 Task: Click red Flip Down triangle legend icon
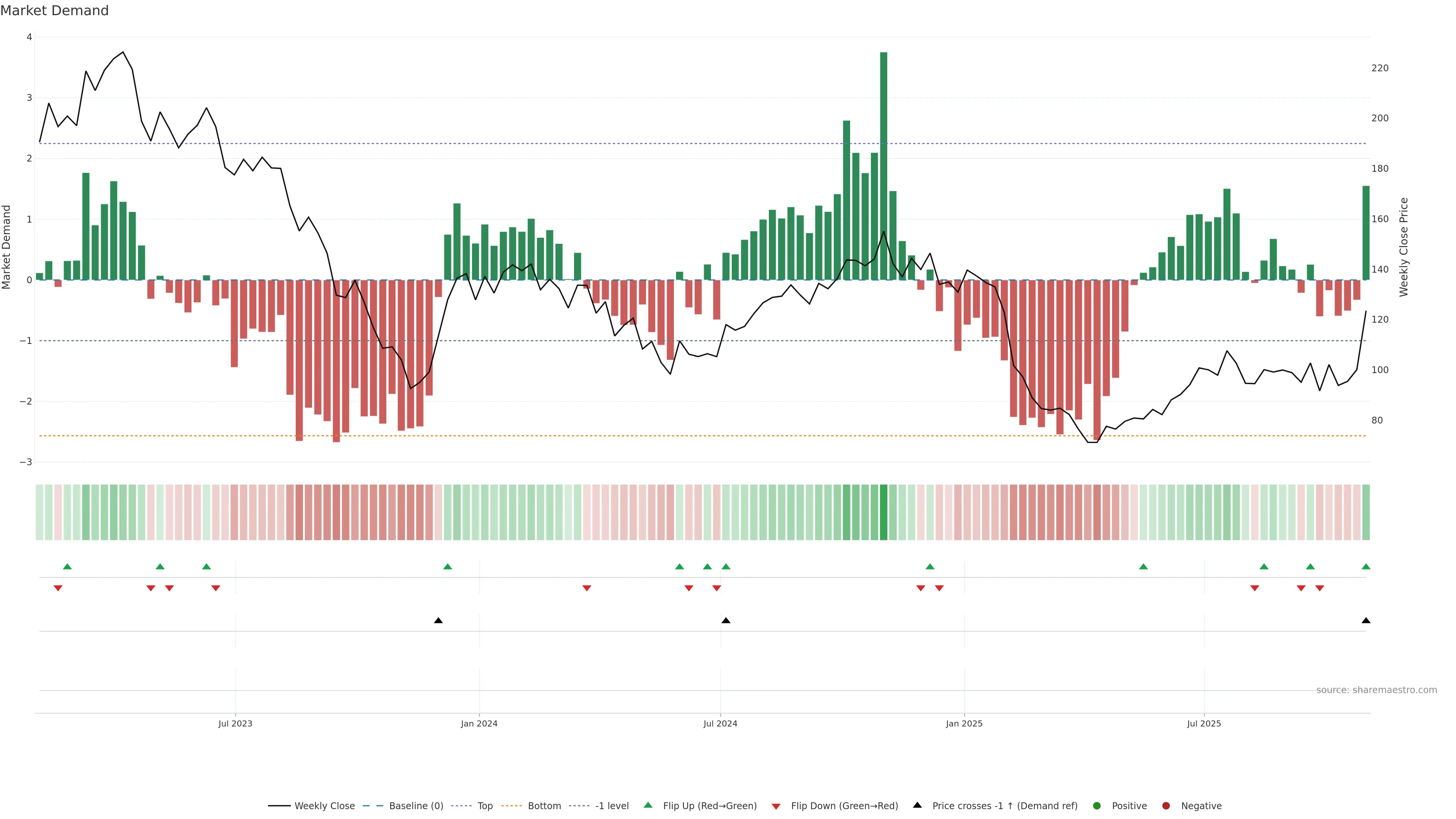point(776,806)
